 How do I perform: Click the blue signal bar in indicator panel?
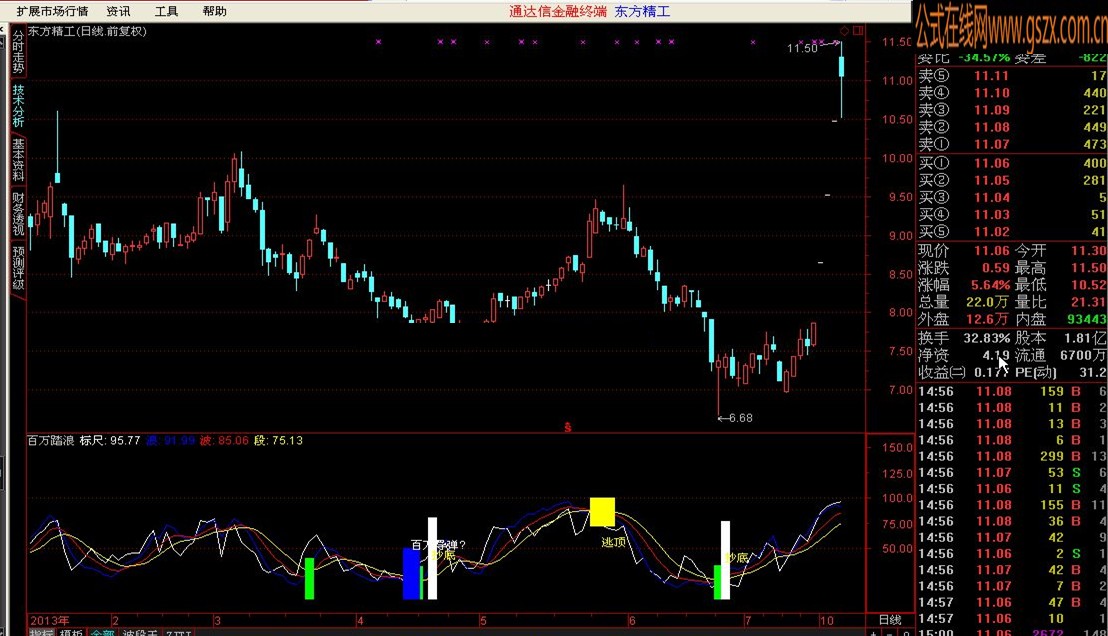411,574
